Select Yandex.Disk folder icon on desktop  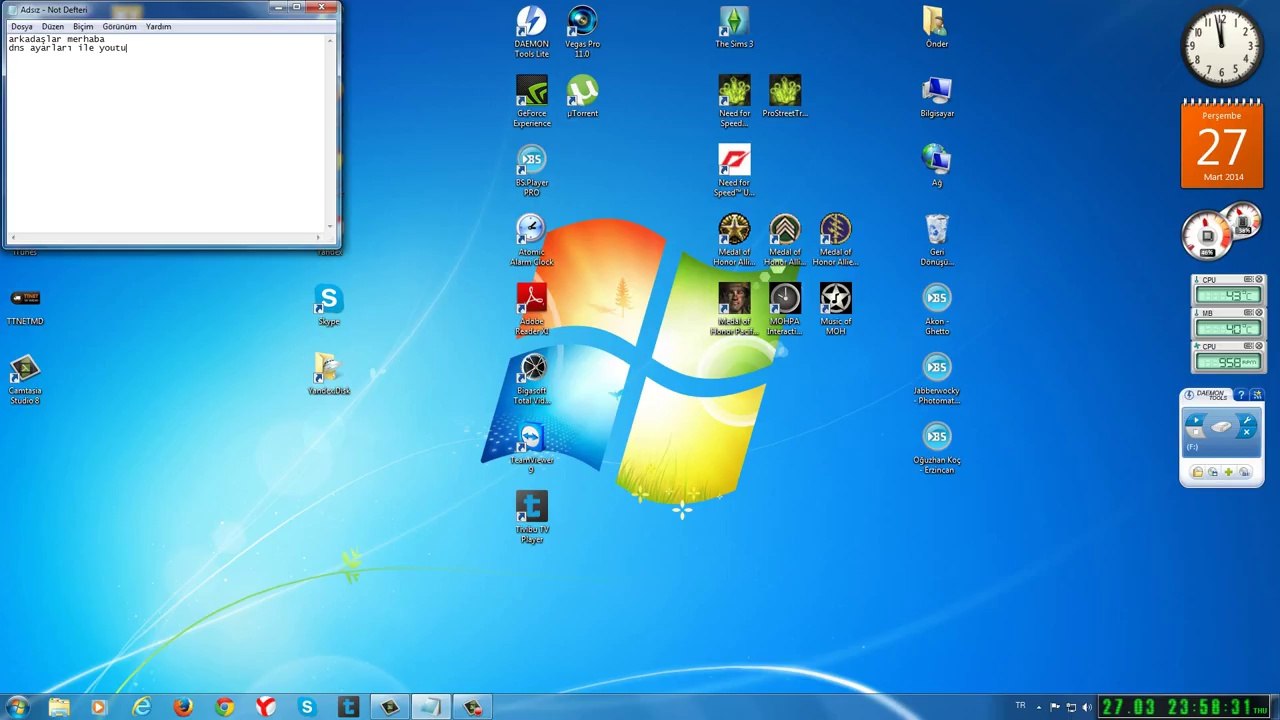coord(328,373)
